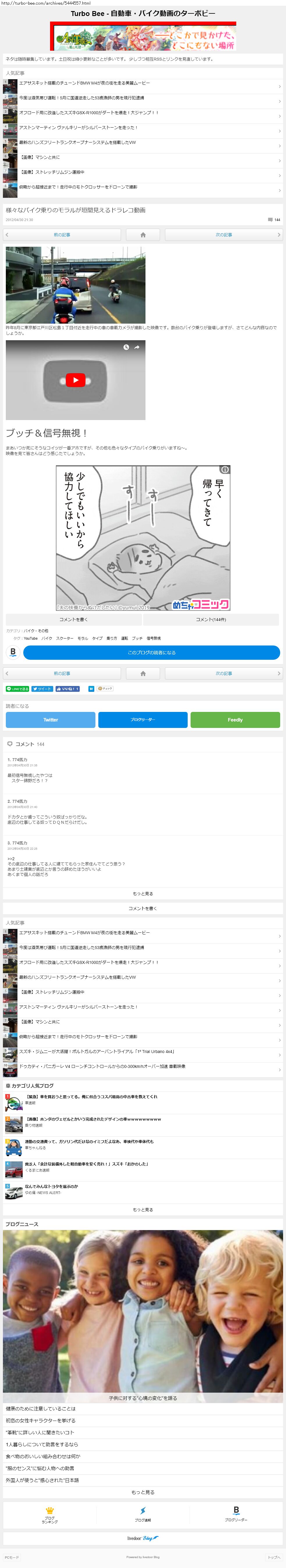Open news item 健康のために注意していることは

point(143,1409)
